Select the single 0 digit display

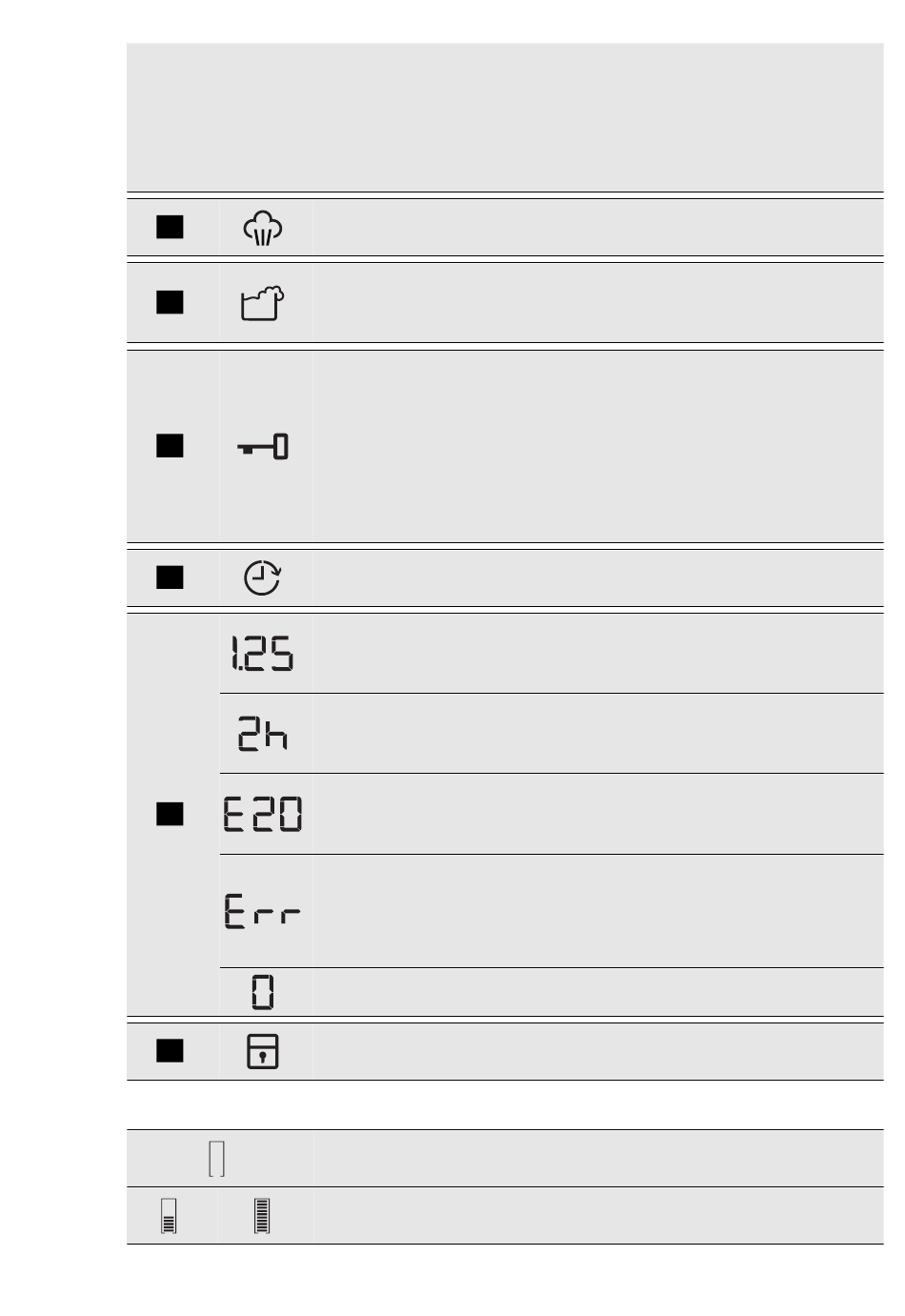point(263,992)
